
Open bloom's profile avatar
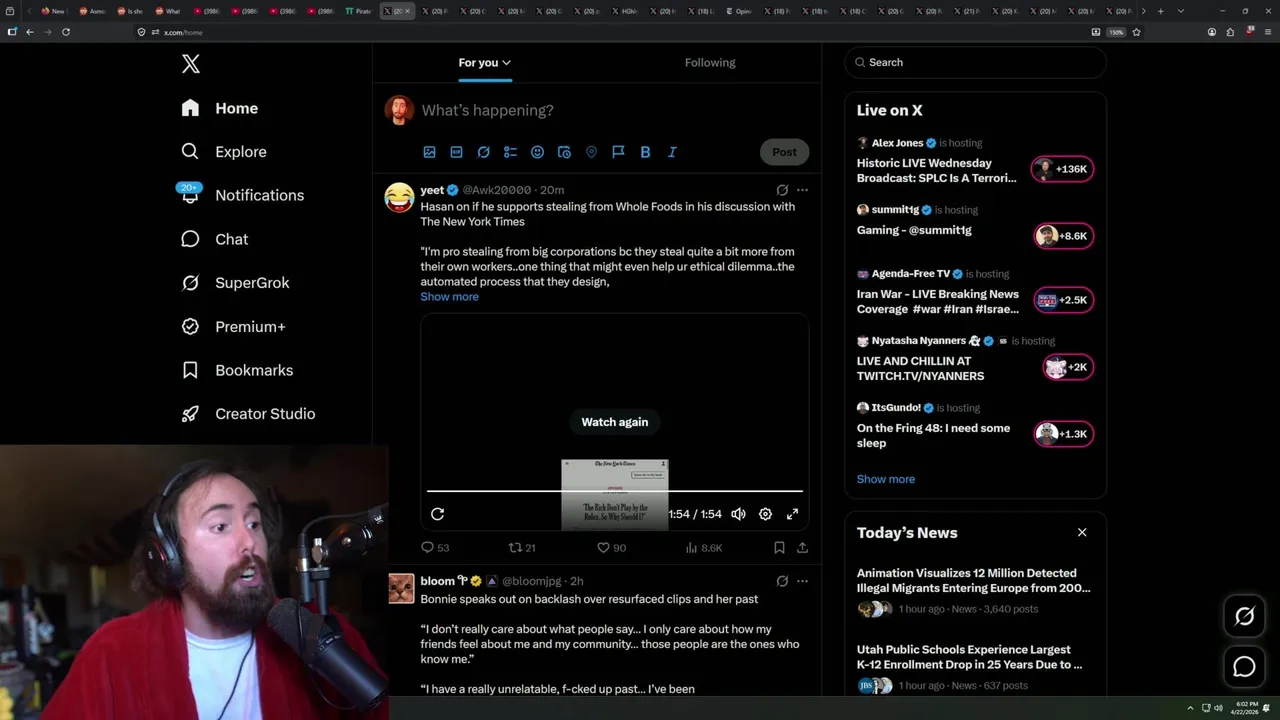pos(401,588)
